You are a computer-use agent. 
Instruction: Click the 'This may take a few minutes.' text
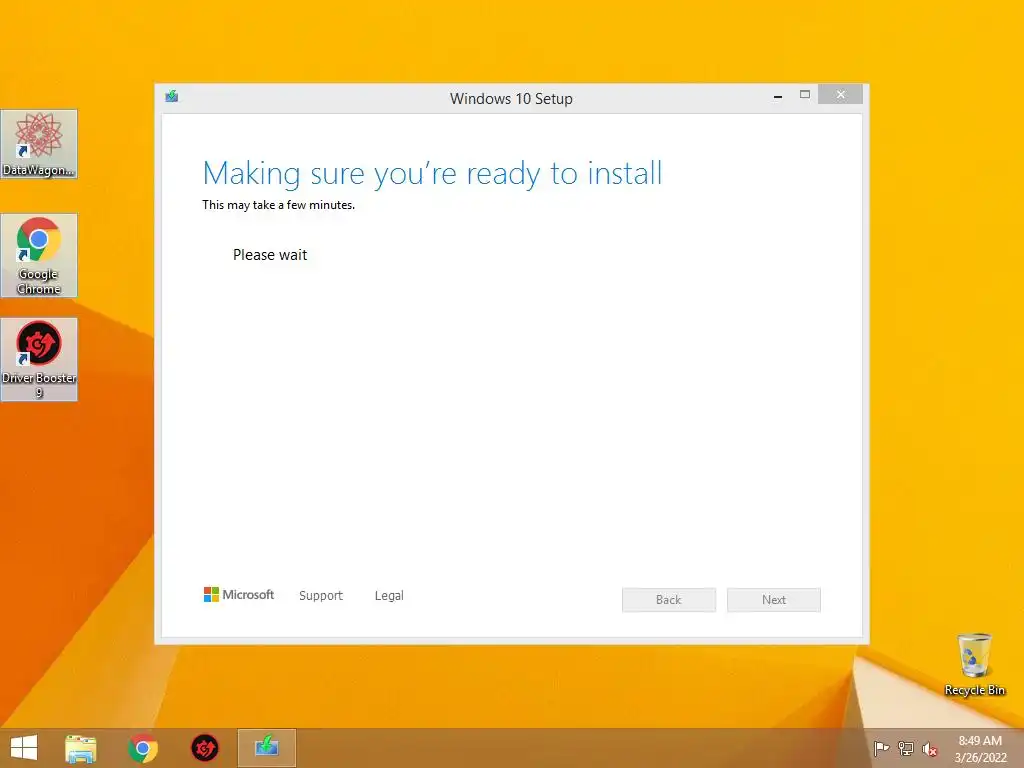coord(278,205)
